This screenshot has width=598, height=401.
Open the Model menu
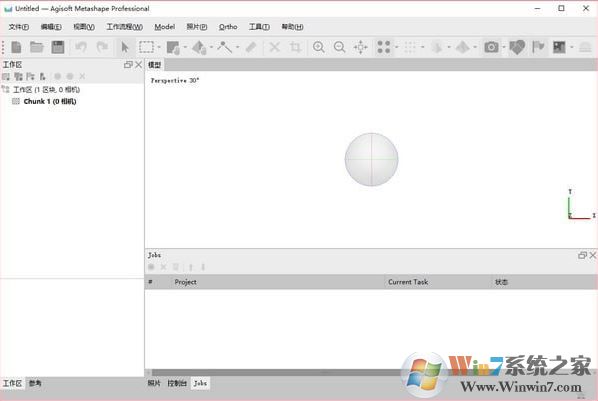164,27
